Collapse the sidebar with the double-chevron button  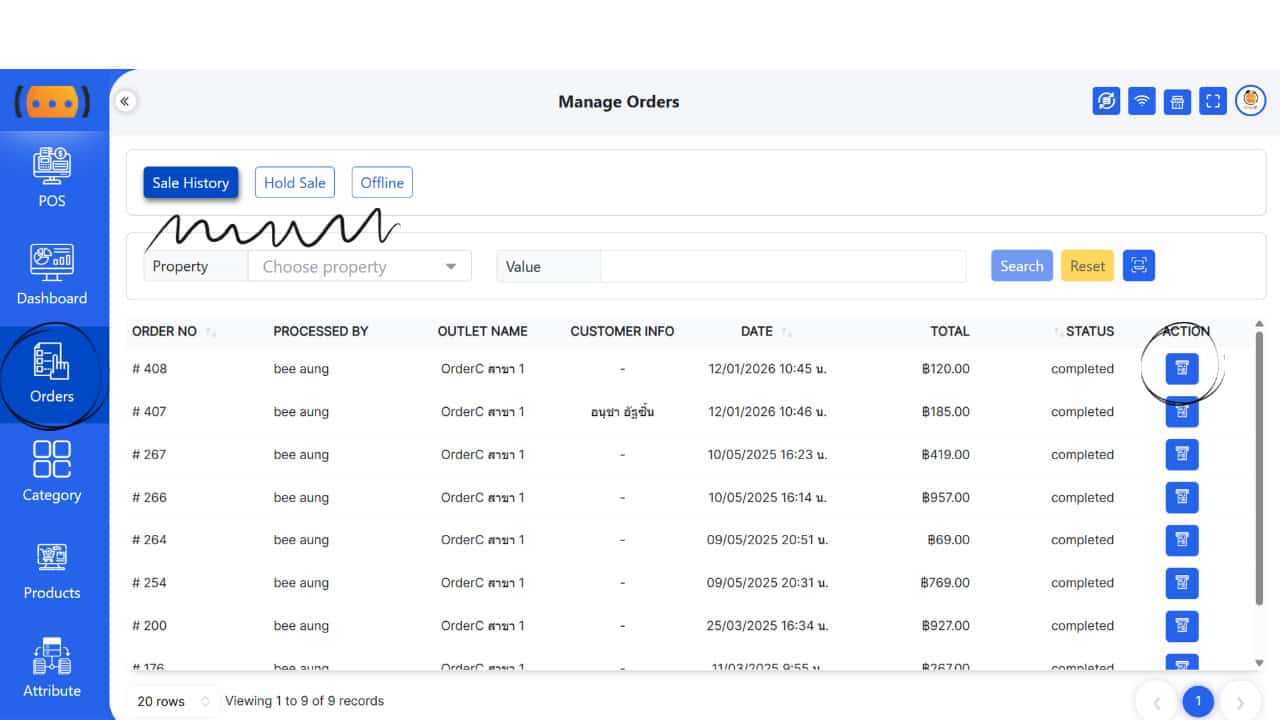125,101
